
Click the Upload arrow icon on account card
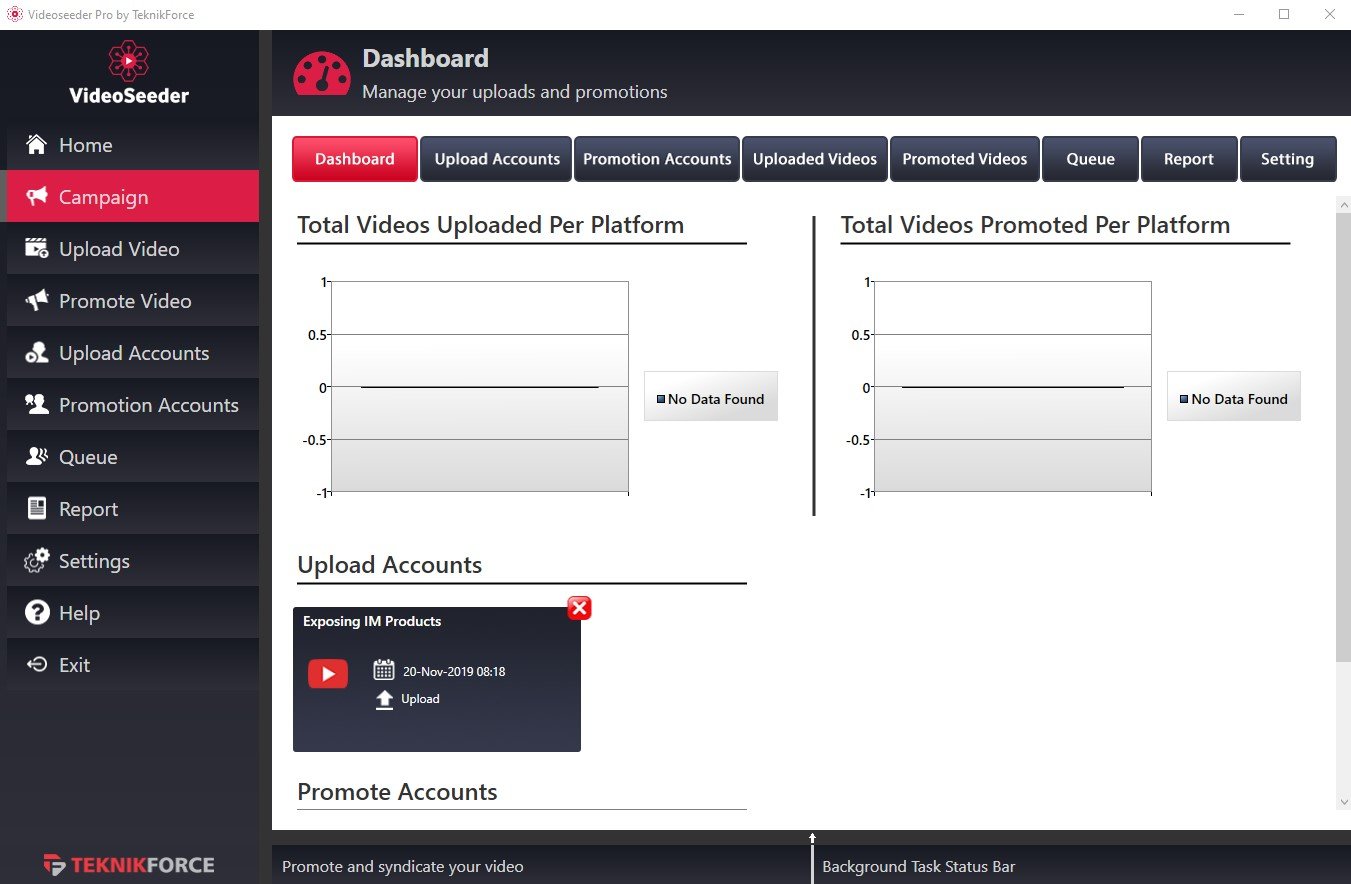click(384, 700)
